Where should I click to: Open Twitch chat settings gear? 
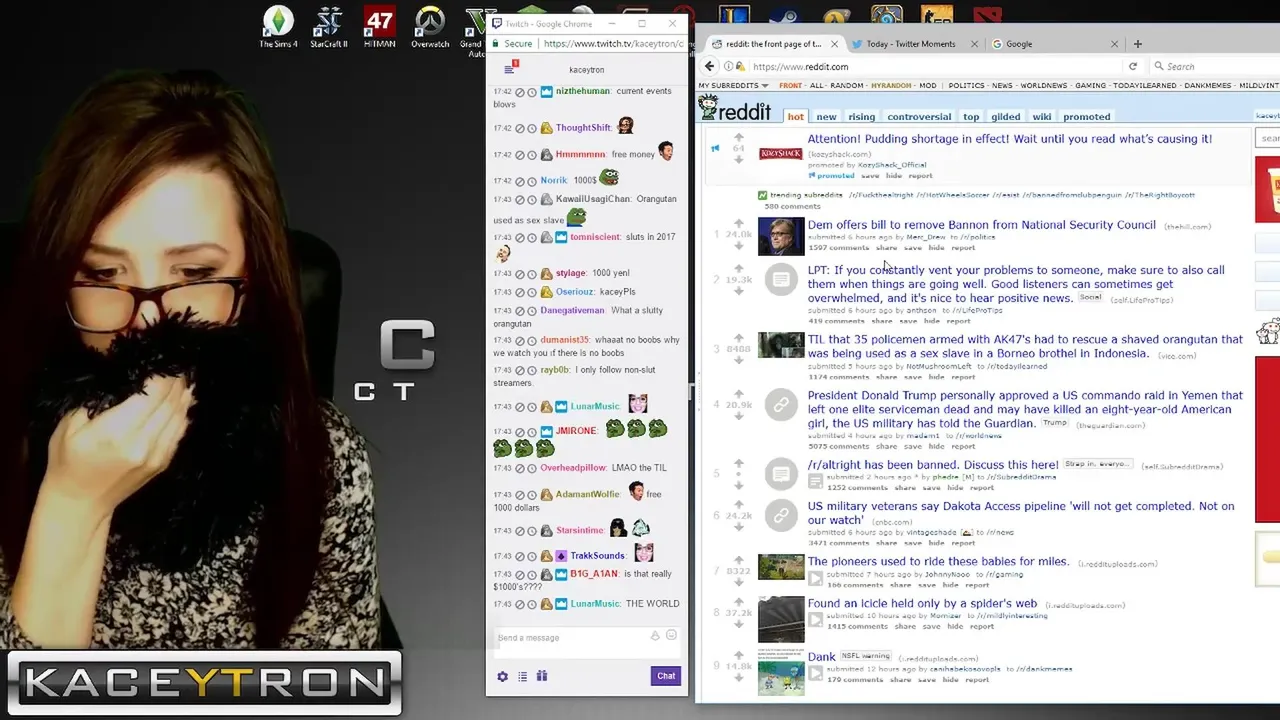[503, 676]
